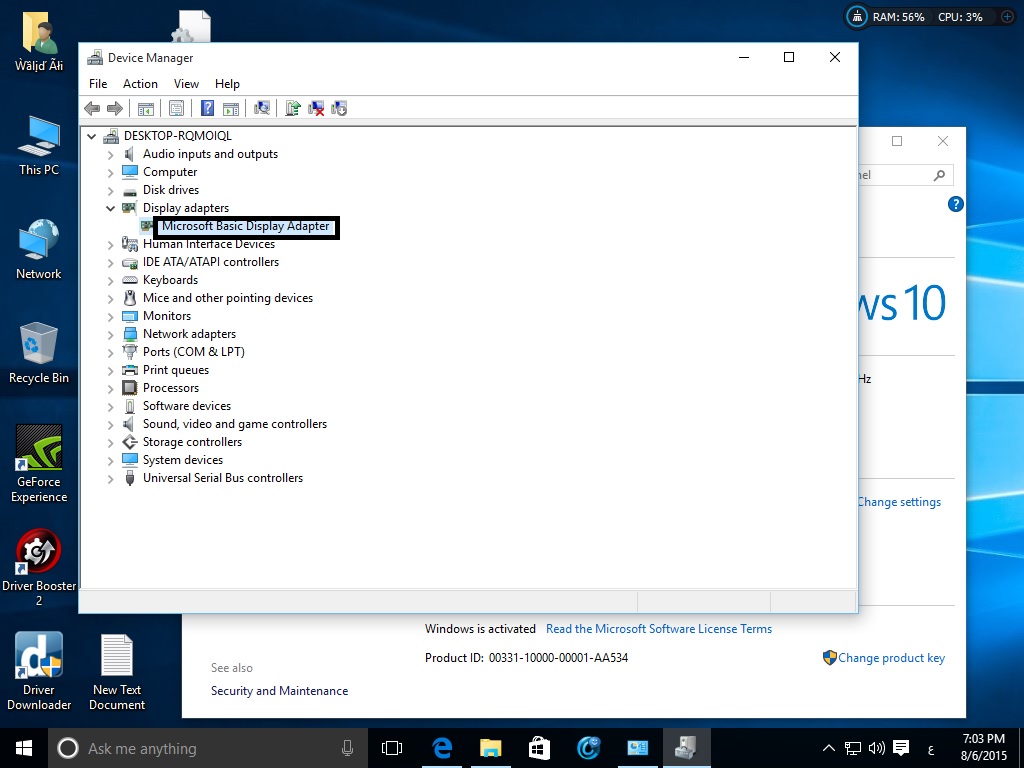
Task: Select the This PC desktop icon
Action: [39, 146]
